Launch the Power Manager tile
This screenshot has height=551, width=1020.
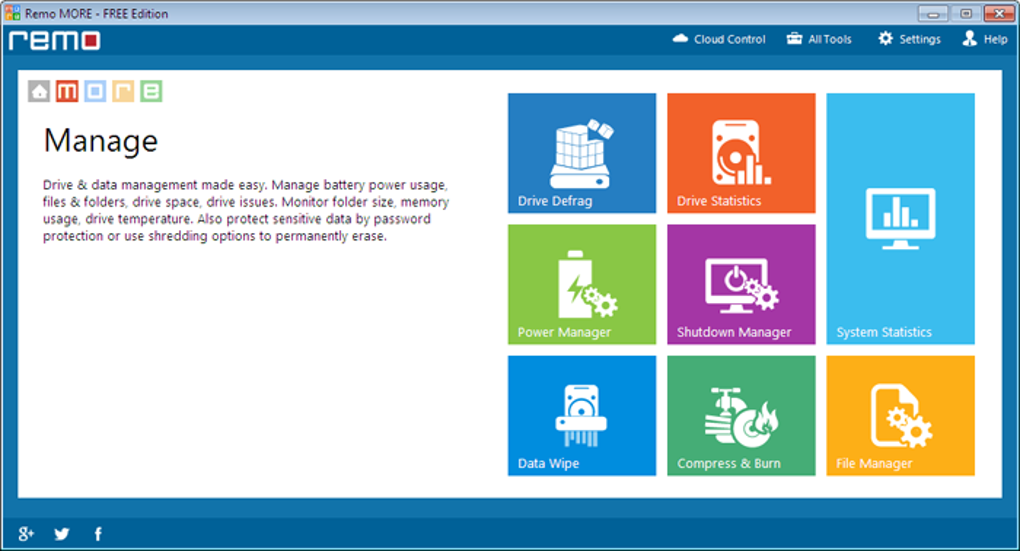point(582,284)
